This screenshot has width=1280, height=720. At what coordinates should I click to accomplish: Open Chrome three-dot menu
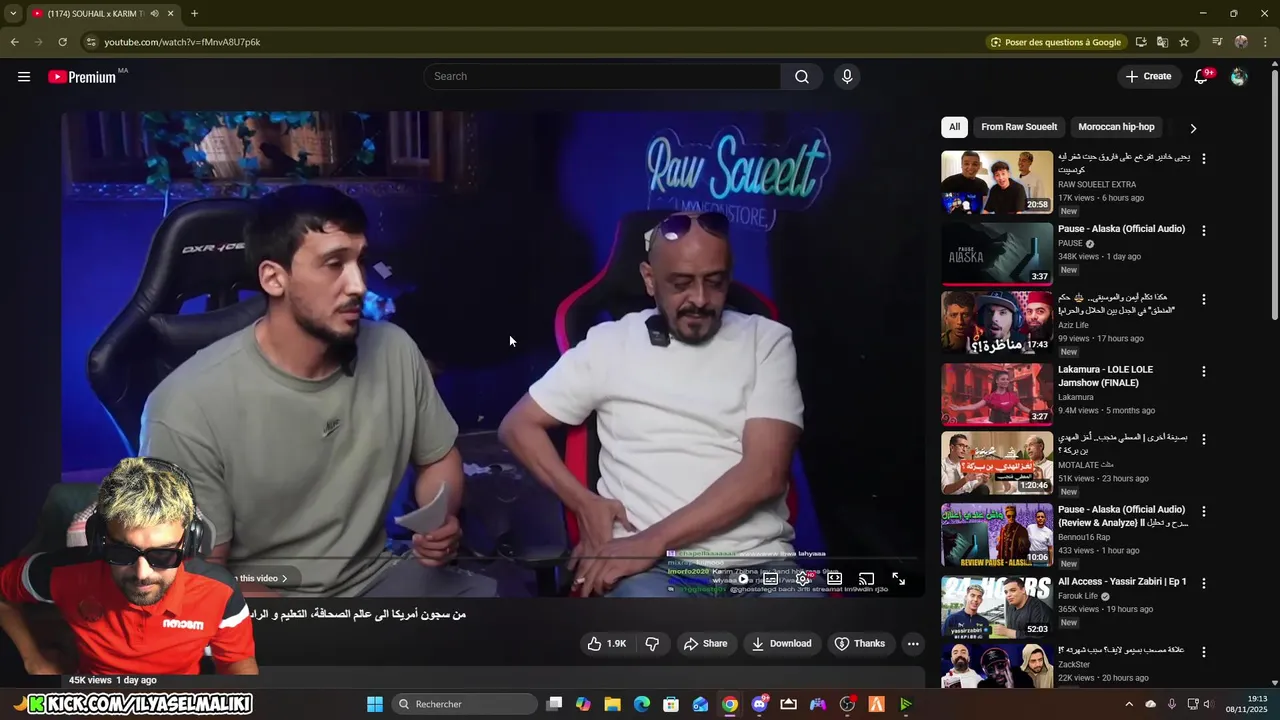1264,42
